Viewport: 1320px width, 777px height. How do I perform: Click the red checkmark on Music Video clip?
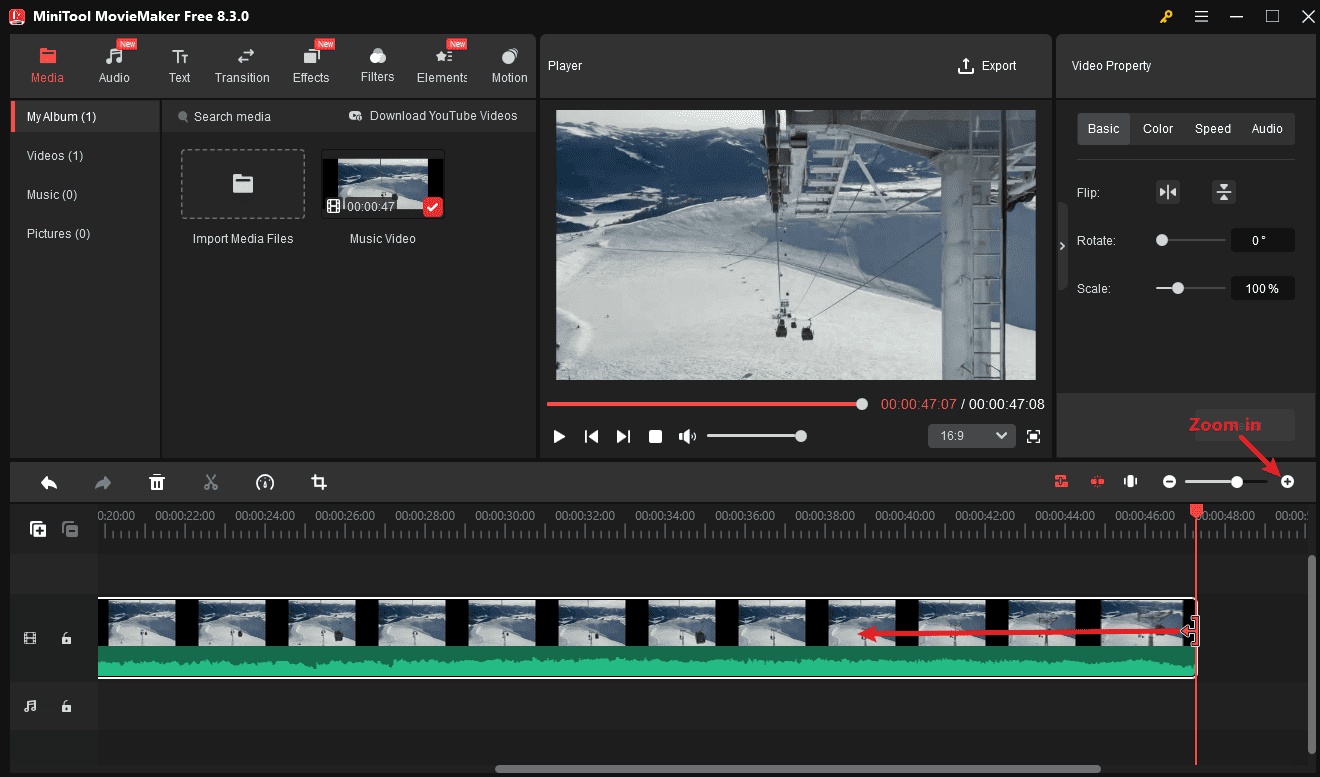[x=433, y=207]
